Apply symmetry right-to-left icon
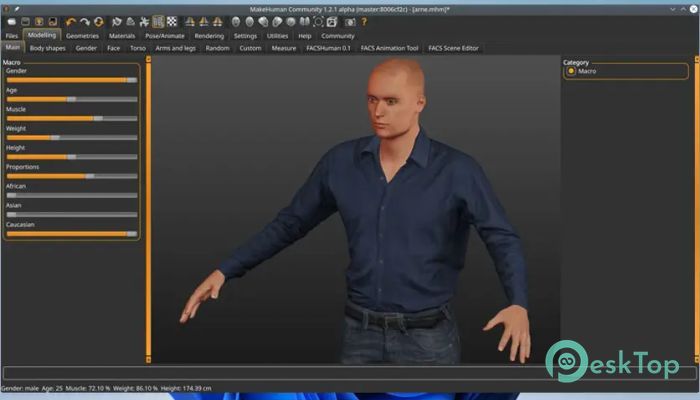This screenshot has width=700, height=400. pyautogui.click(x=190, y=21)
